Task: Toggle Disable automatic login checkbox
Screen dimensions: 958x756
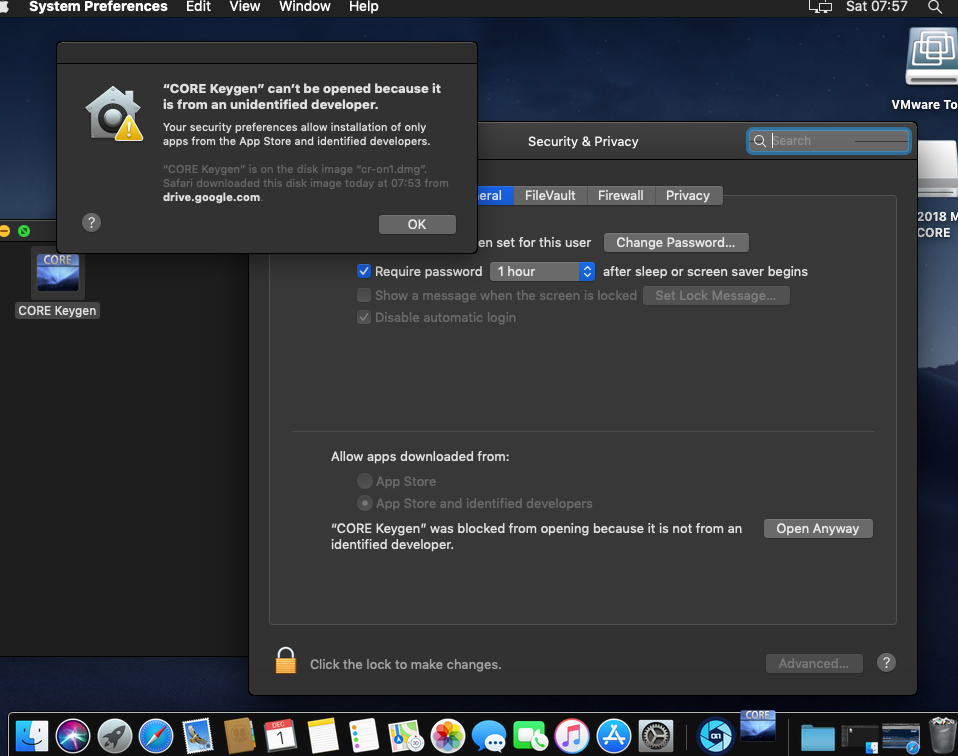Action: (x=364, y=317)
